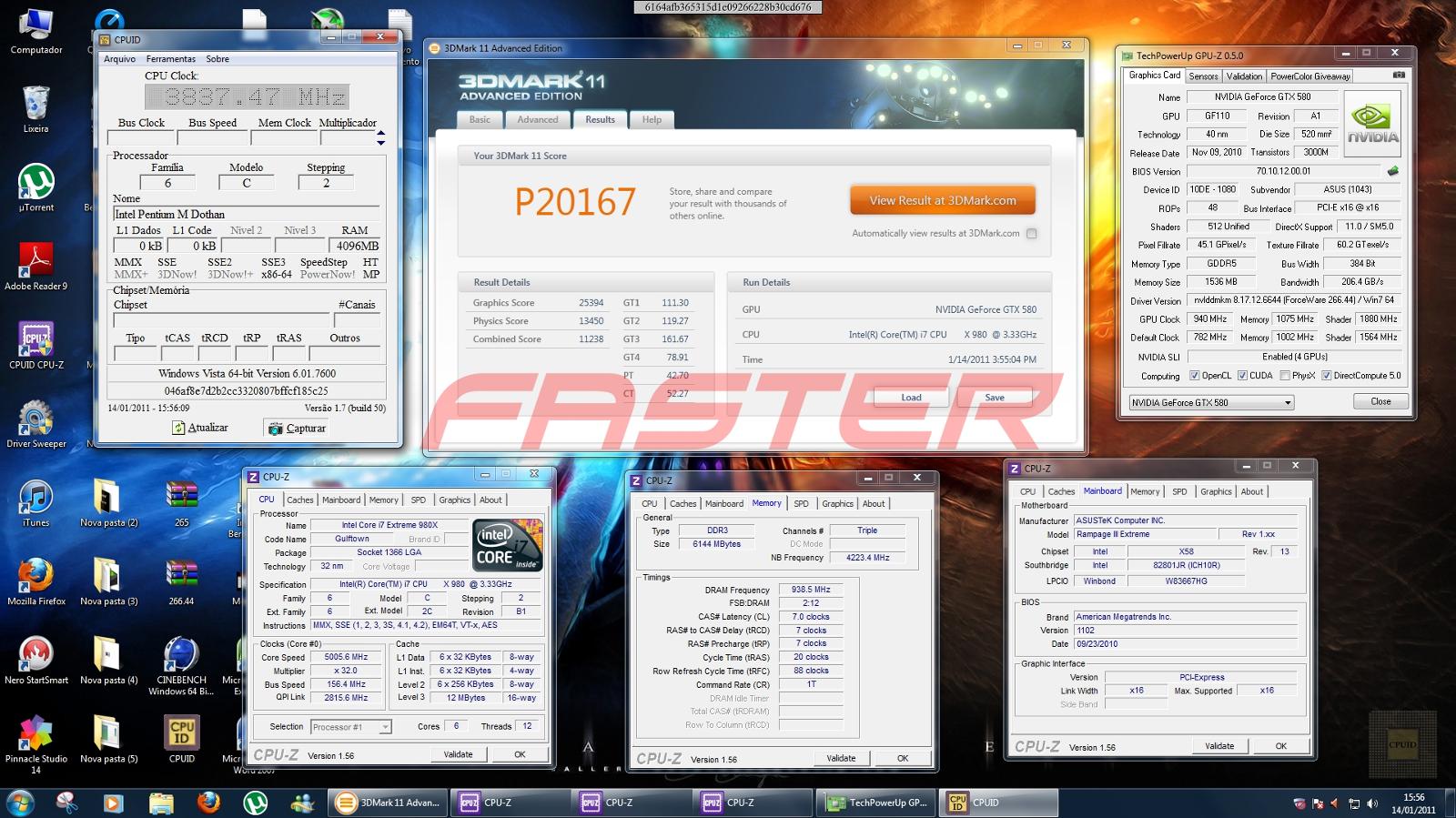Click OK in CPU-Z Memory window

coord(903,758)
